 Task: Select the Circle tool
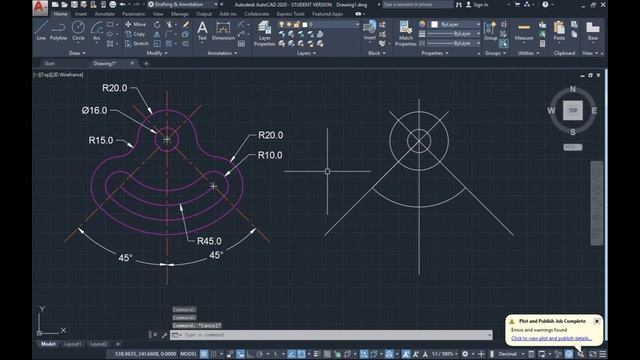click(x=78, y=31)
